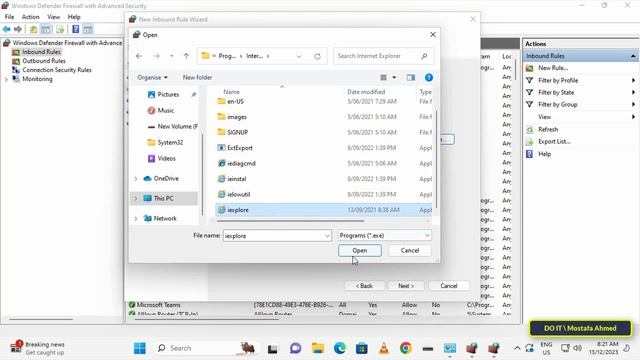
Task: Click the blue Help toolbar icon in the Firewall window
Action: click(76, 29)
